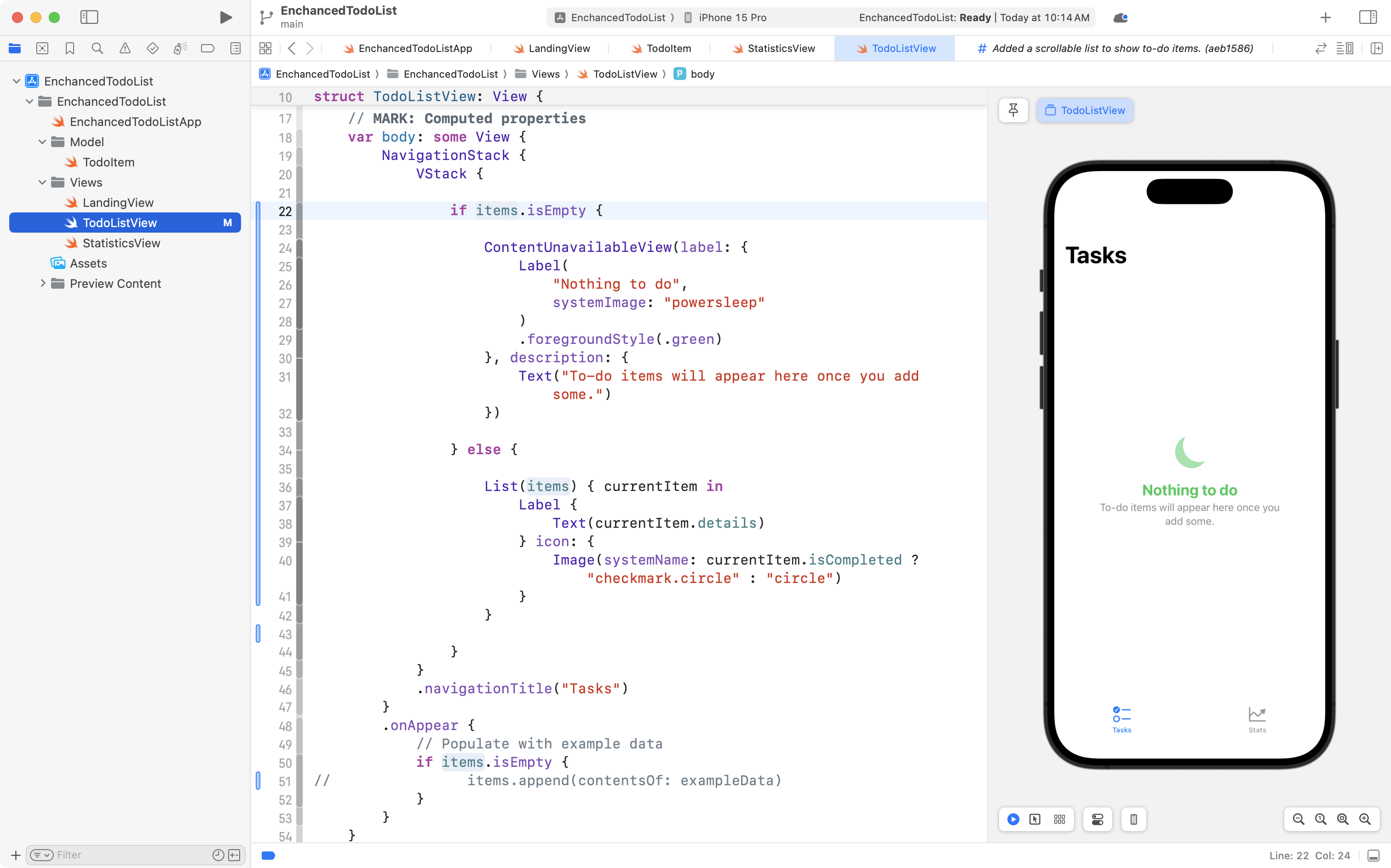Select body in the jump bar breadcrumb
Screen dimensions: 1391x868
click(x=702, y=74)
